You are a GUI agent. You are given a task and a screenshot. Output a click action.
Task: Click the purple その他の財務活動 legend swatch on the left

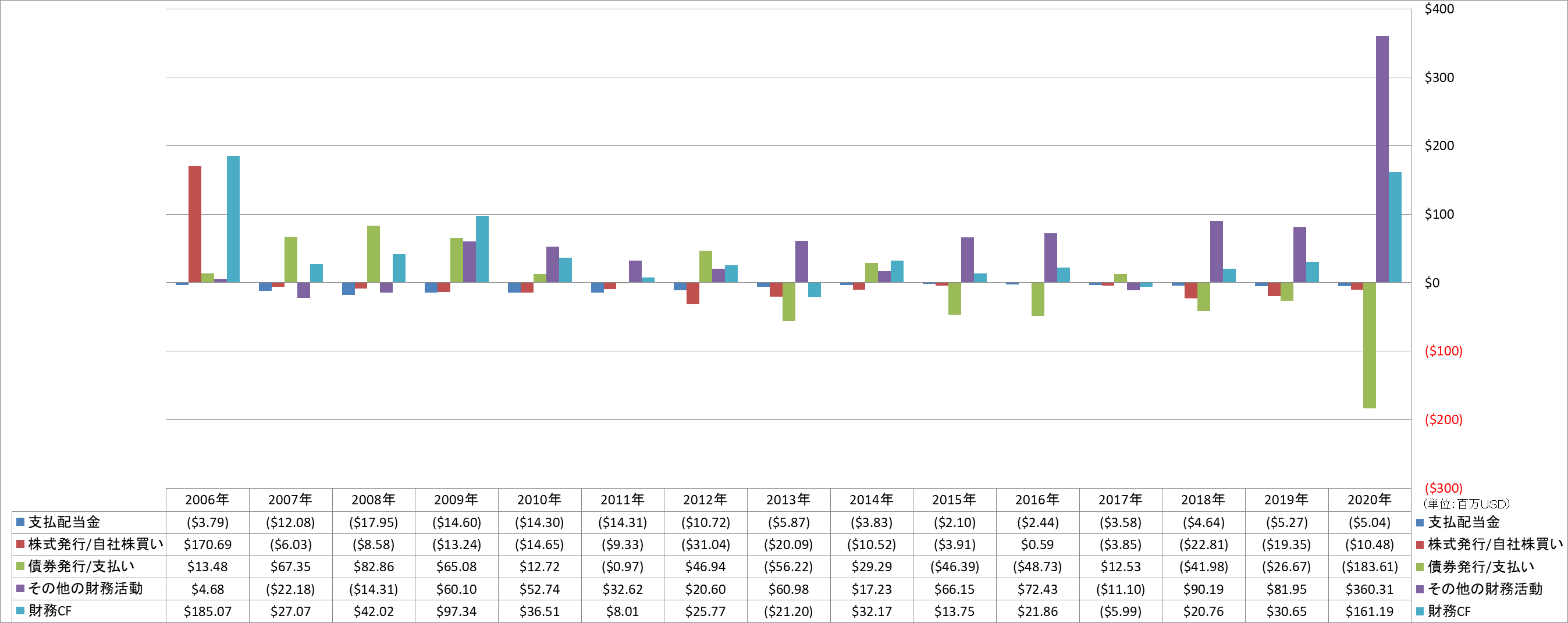20,589
